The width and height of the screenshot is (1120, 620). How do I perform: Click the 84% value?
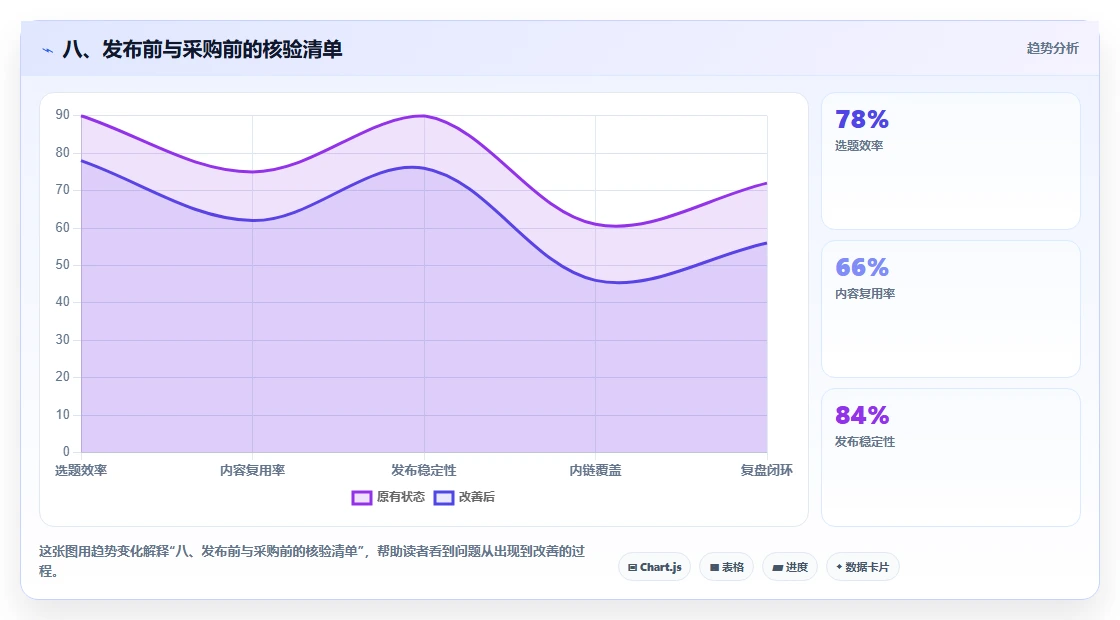coord(861,415)
